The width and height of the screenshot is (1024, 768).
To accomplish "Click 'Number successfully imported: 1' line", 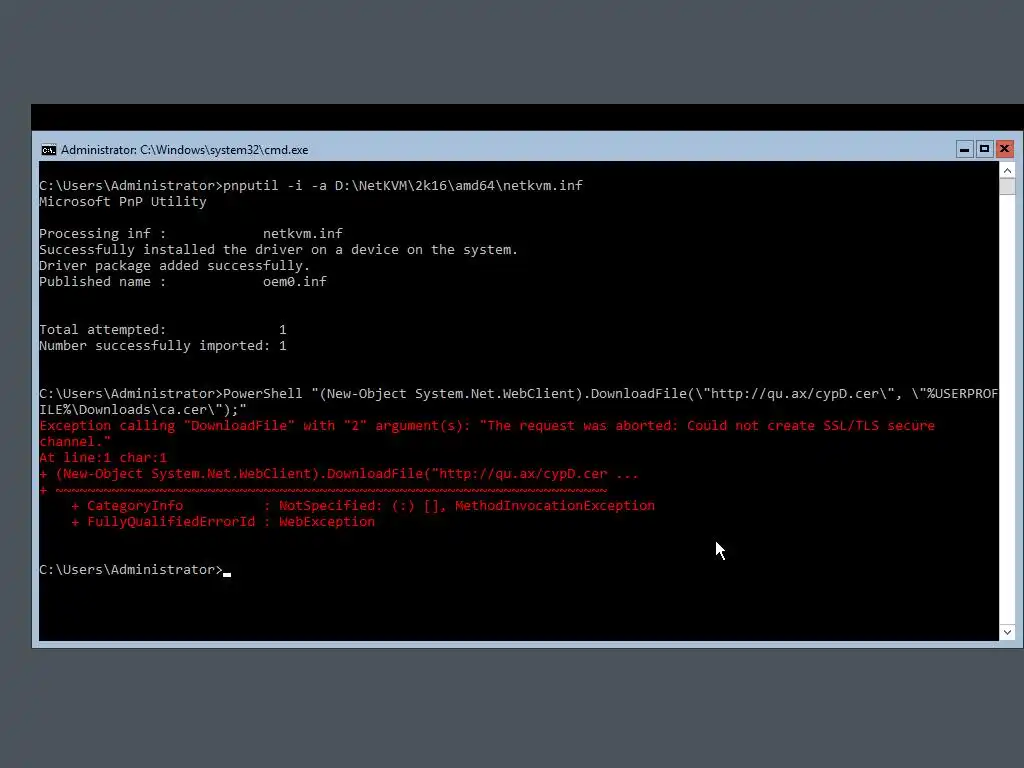I will pos(163,345).
